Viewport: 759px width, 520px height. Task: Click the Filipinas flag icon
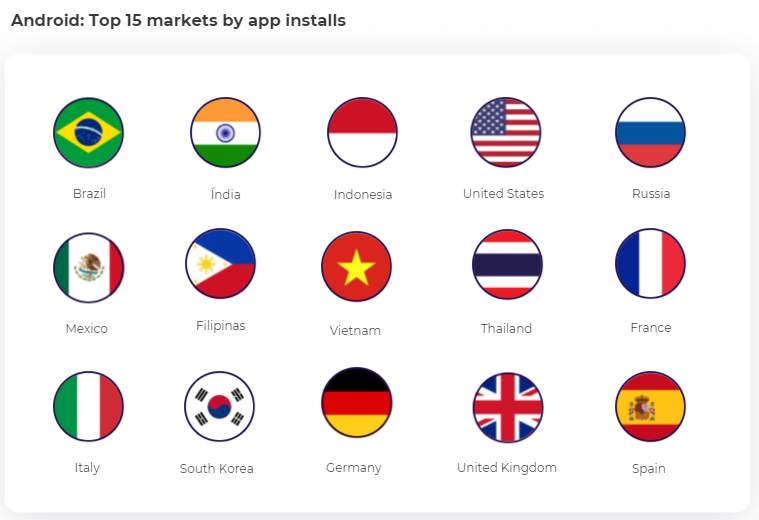tap(221, 264)
